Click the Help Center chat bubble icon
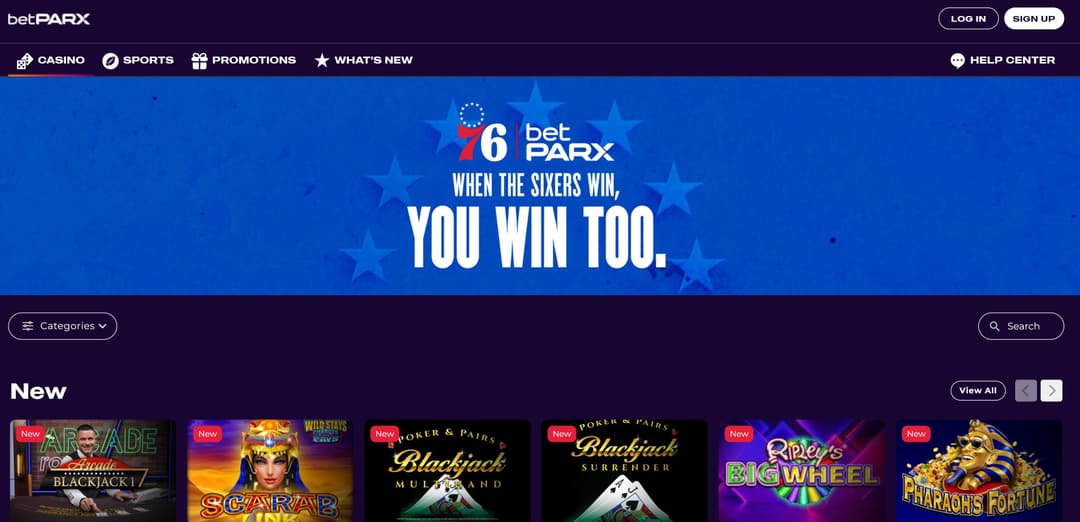 (x=957, y=61)
